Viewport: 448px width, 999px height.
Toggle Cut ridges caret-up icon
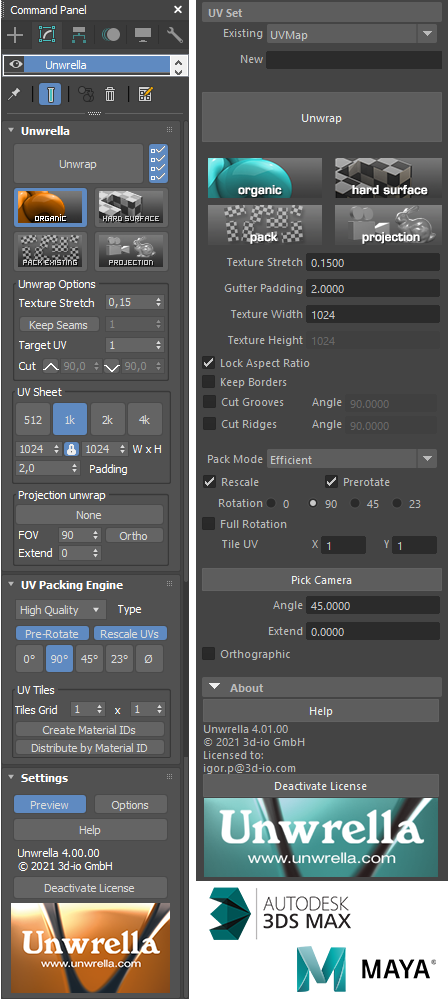pos(50,366)
